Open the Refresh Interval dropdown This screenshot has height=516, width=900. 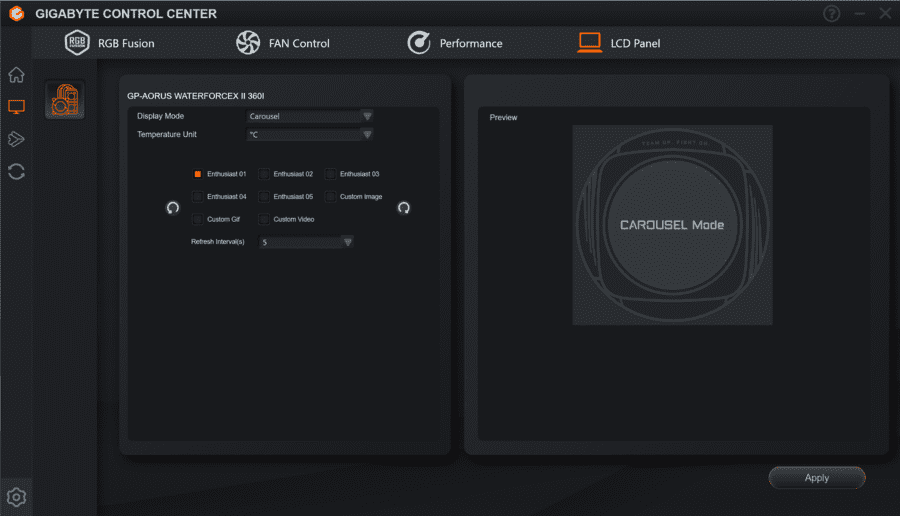coord(306,242)
